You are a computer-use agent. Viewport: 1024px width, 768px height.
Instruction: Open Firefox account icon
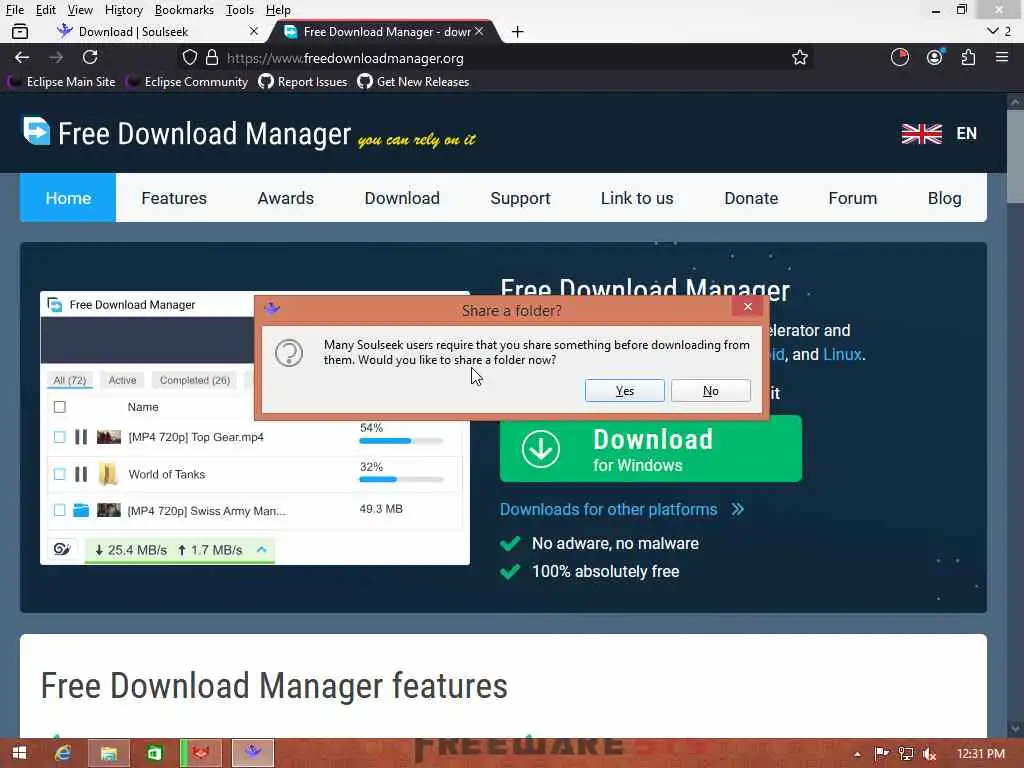pos(935,57)
